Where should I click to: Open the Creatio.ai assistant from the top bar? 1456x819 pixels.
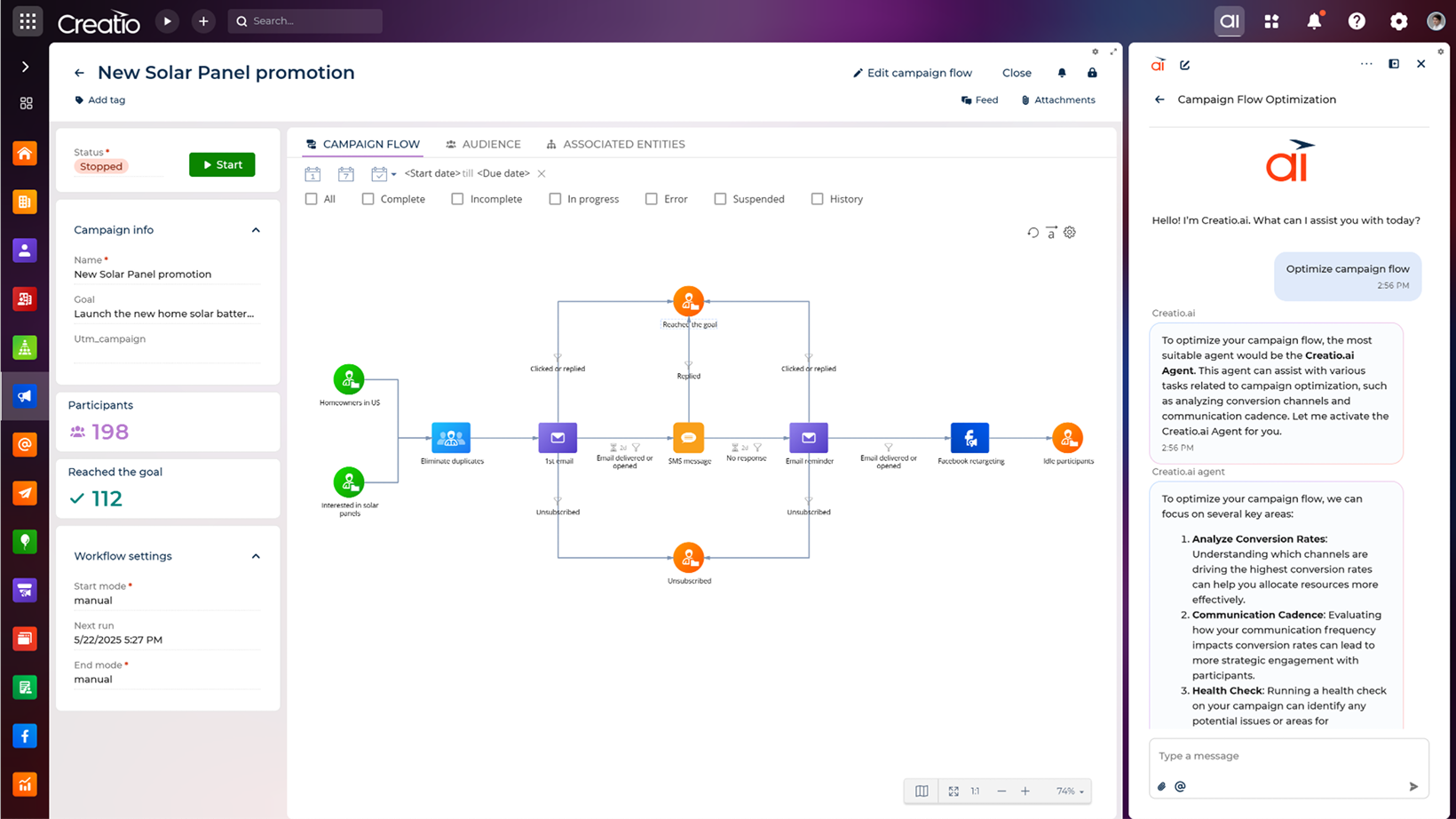tap(1229, 20)
